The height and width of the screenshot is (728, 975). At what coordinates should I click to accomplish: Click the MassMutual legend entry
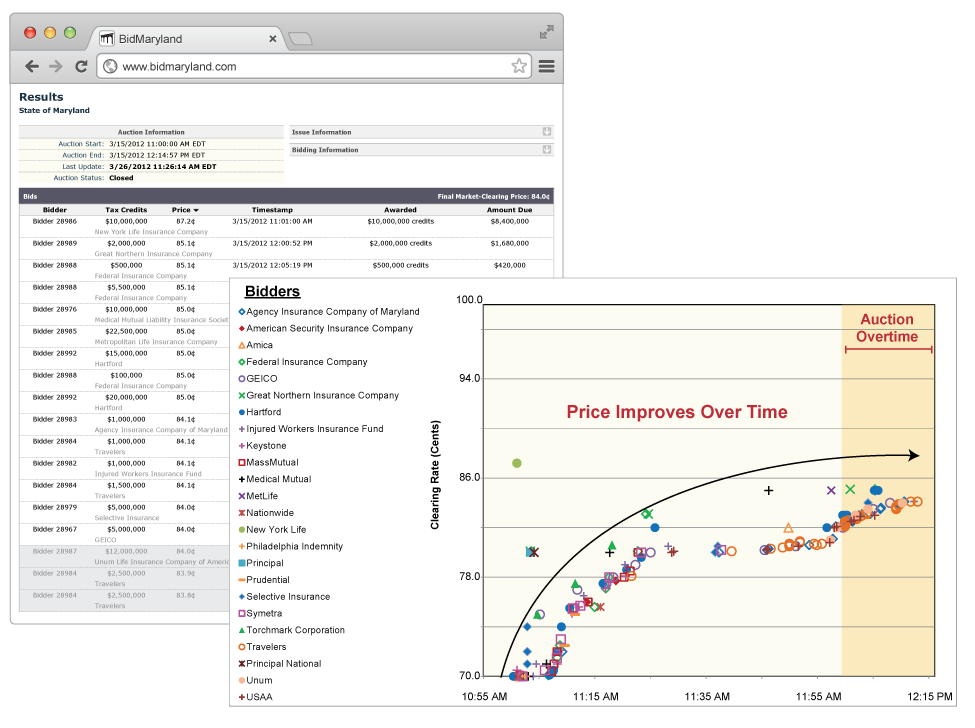[269, 463]
